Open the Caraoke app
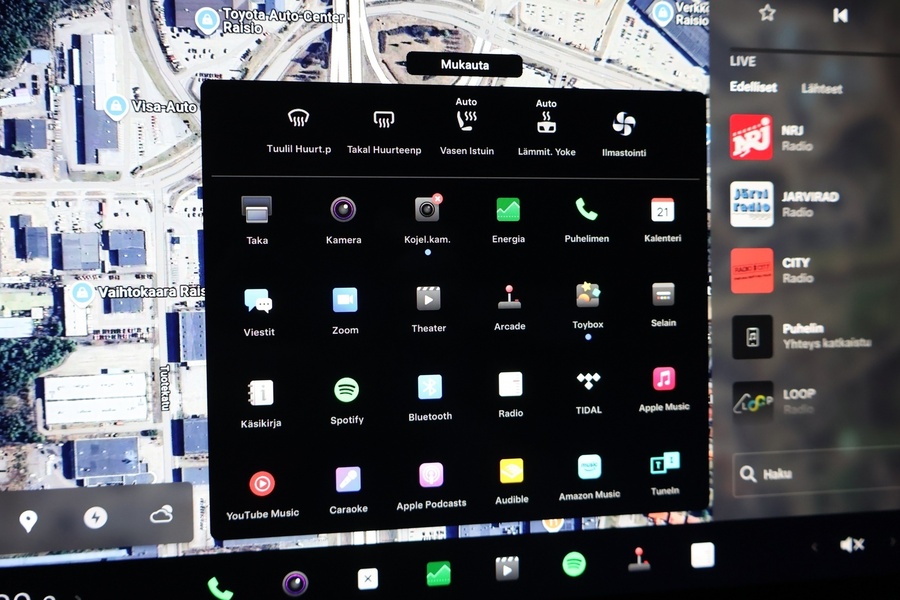 coord(348,479)
